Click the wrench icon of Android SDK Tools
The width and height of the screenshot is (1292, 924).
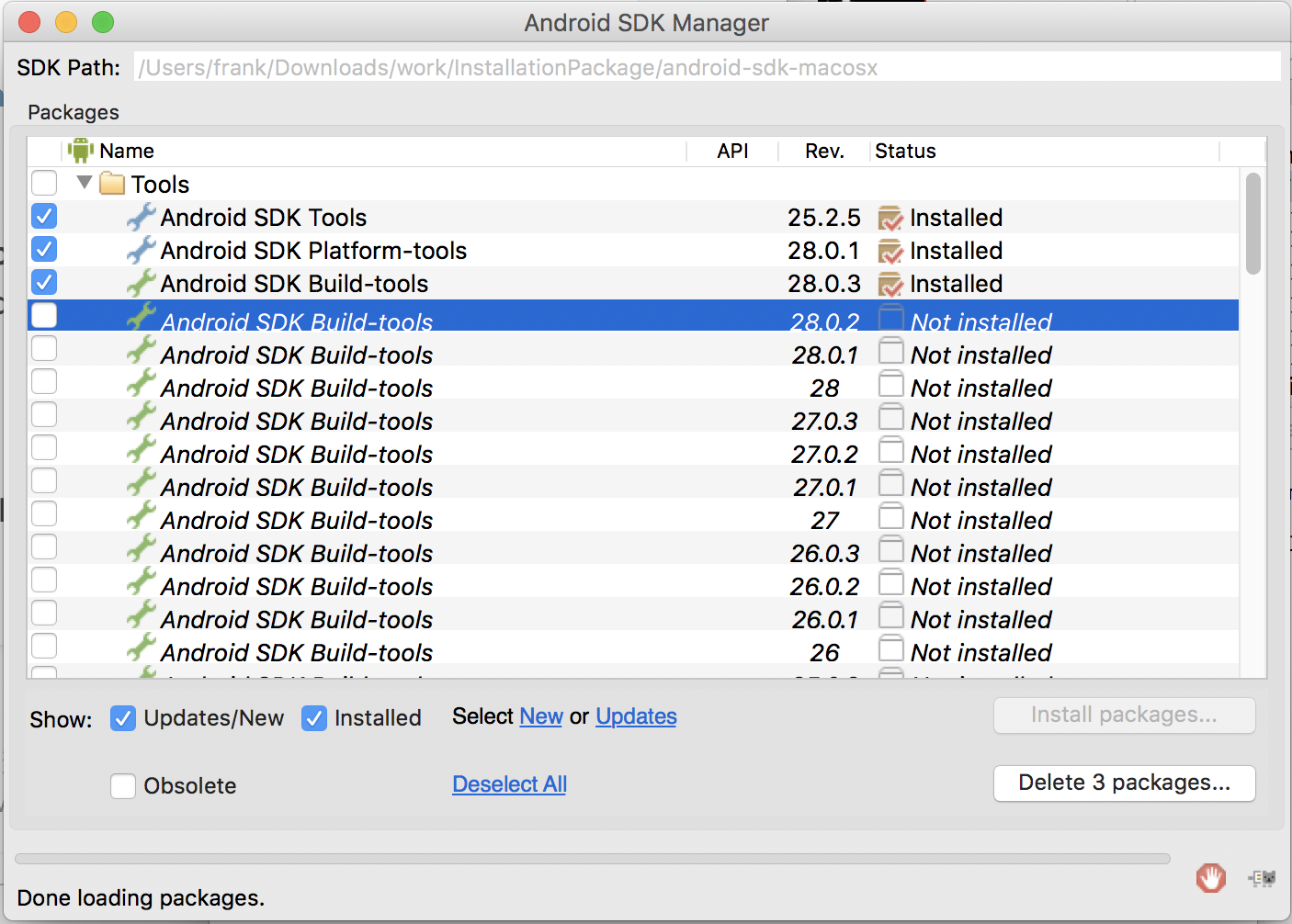click(x=141, y=217)
